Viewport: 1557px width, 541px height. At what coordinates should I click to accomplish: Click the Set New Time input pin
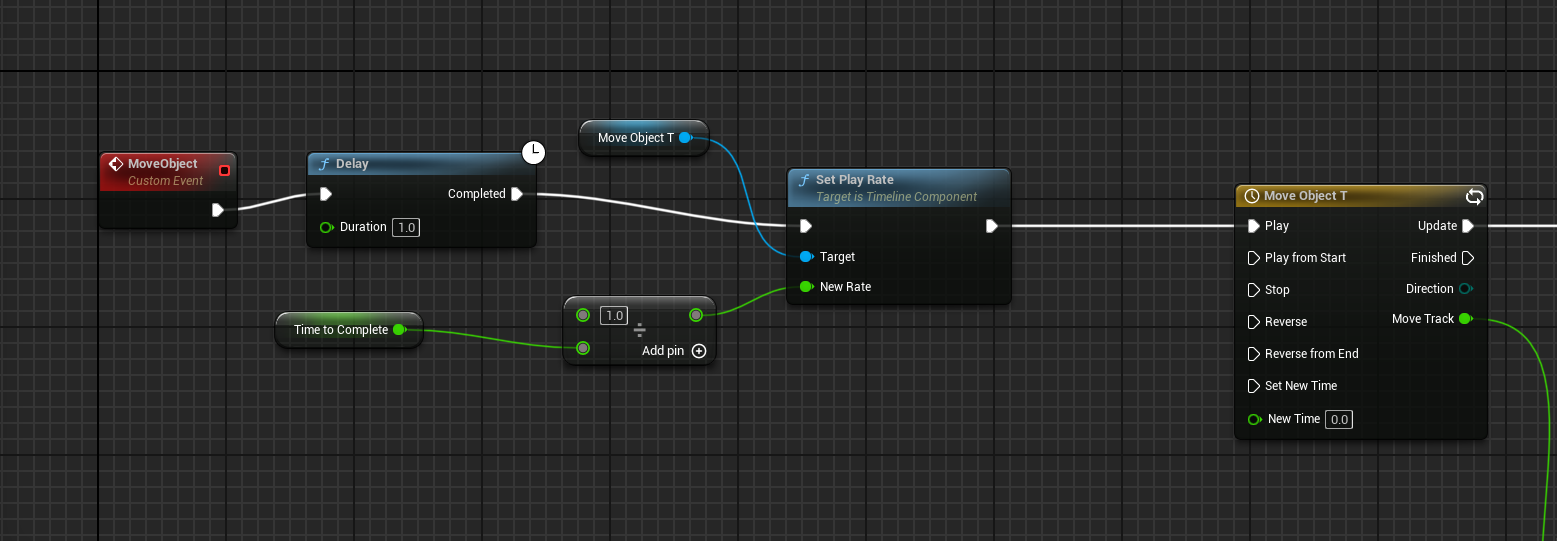click(x=1254, y=386)
